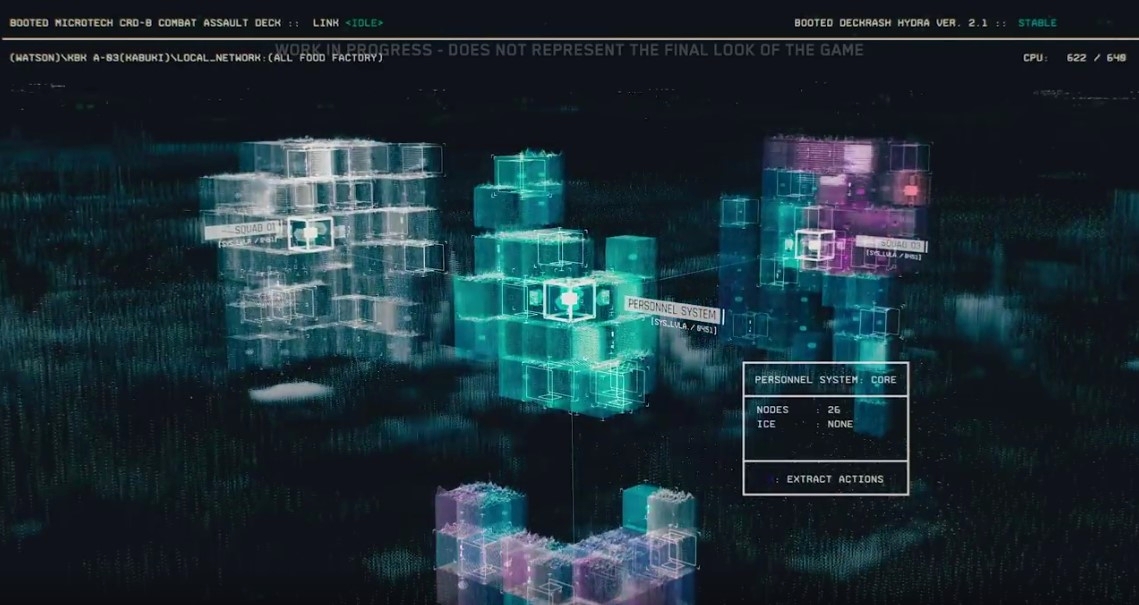Click the left Squad 01 label tag
Image resolution: width=1139 pixels, height=605 pixels.
(245, 230)
